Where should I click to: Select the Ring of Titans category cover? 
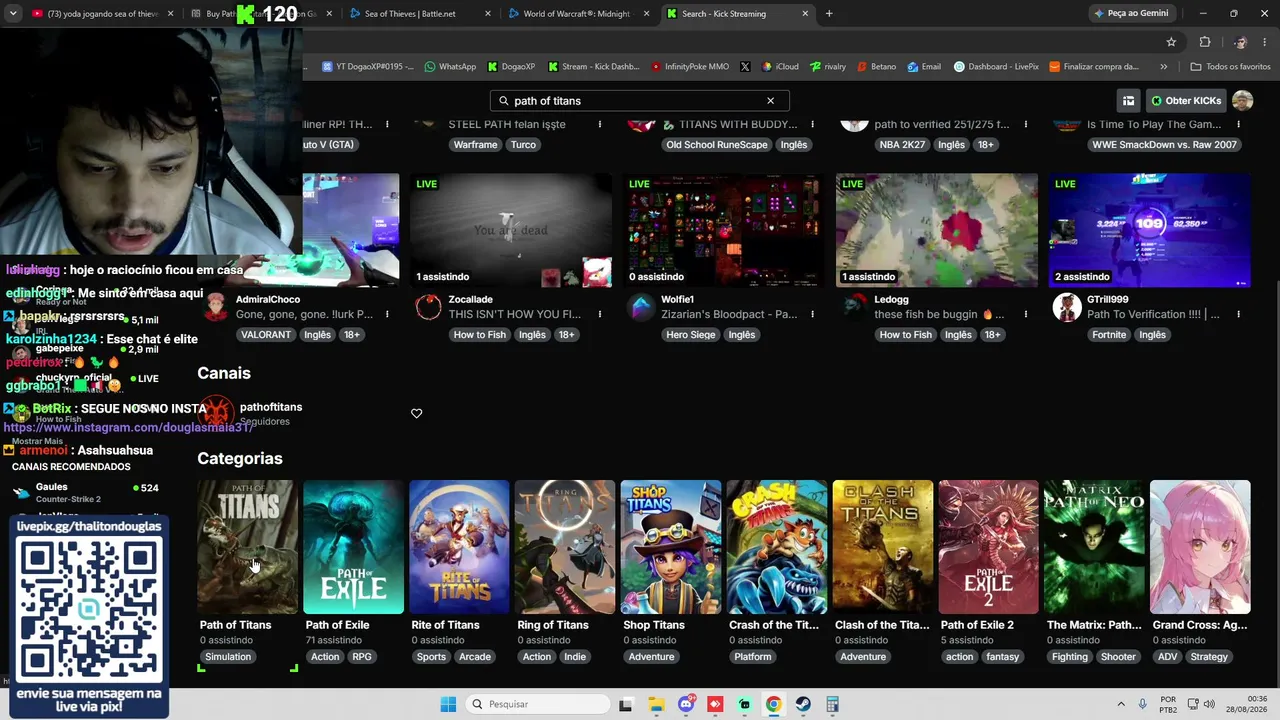[565, 547]
